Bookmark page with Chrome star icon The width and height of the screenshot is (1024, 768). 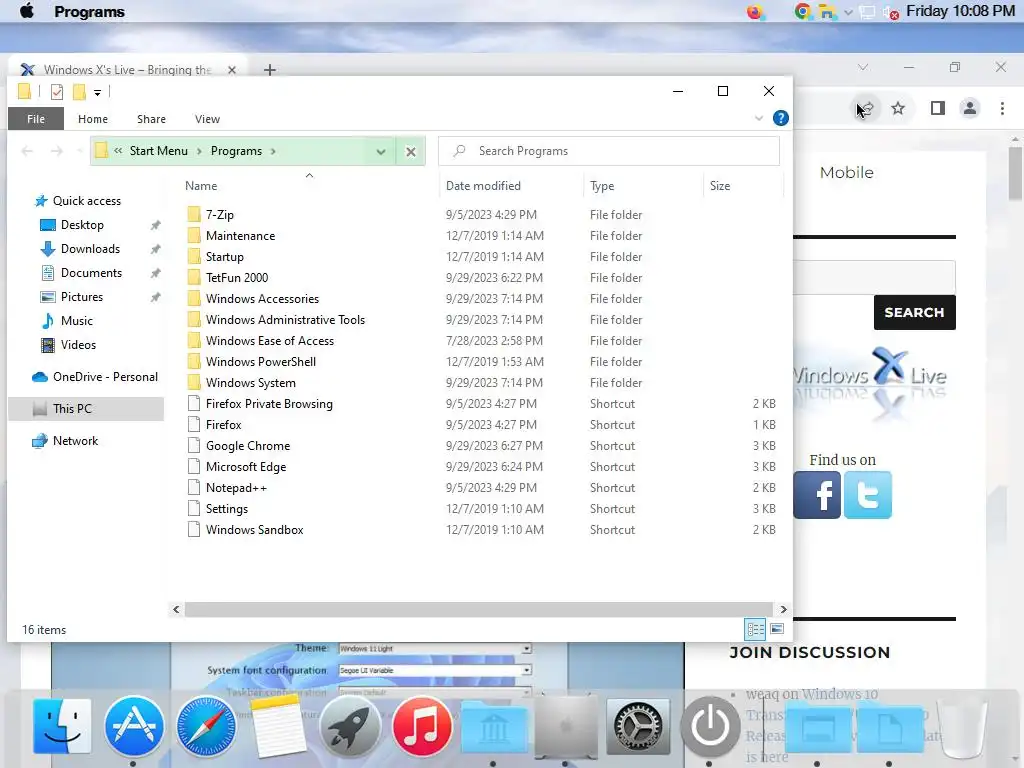pyautogui.click(x=898, y=108)
